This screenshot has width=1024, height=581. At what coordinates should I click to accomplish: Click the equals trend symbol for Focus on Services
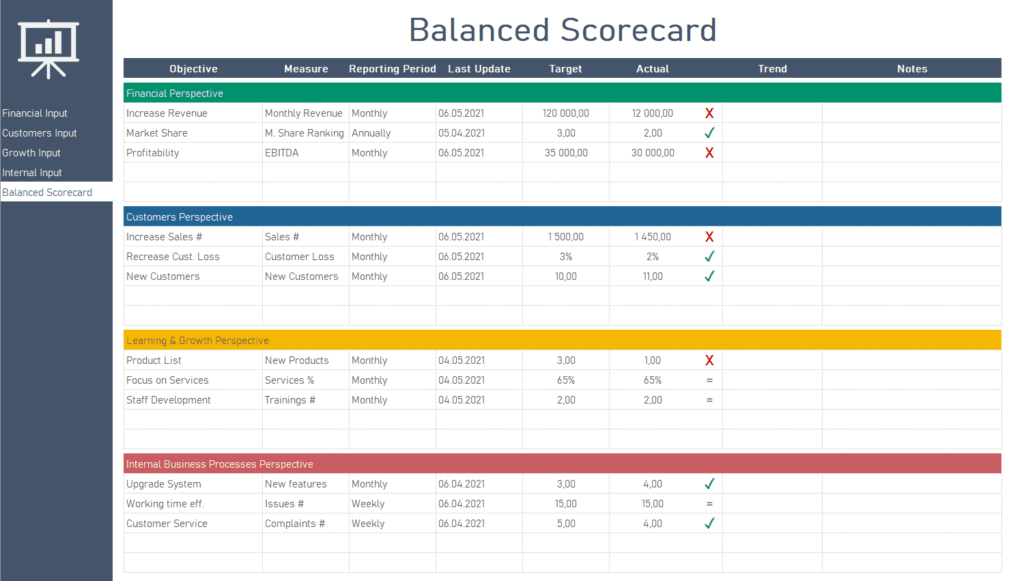click(709, 380)
